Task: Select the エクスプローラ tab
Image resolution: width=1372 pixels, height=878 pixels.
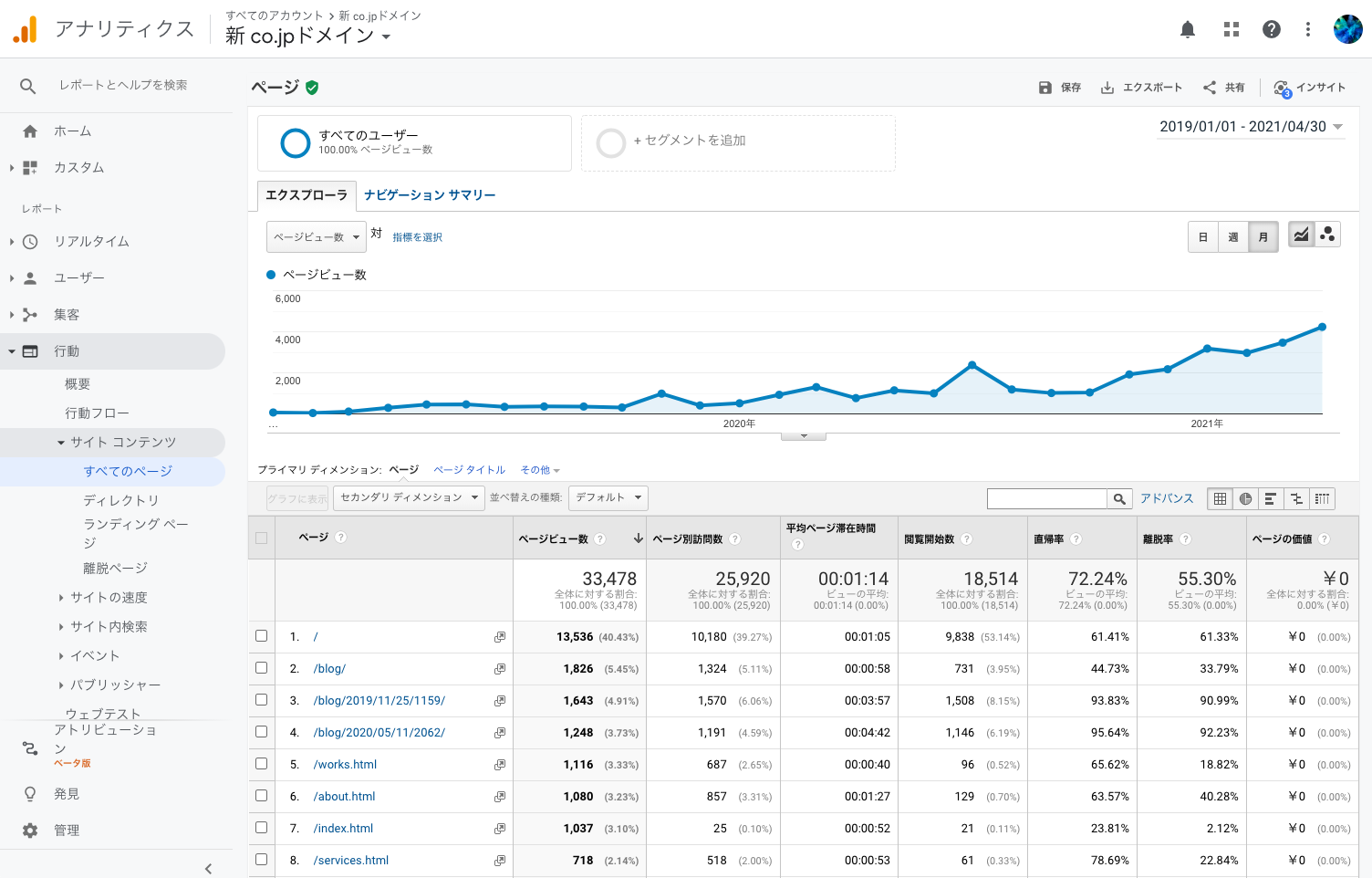Action: pos(307,195)
